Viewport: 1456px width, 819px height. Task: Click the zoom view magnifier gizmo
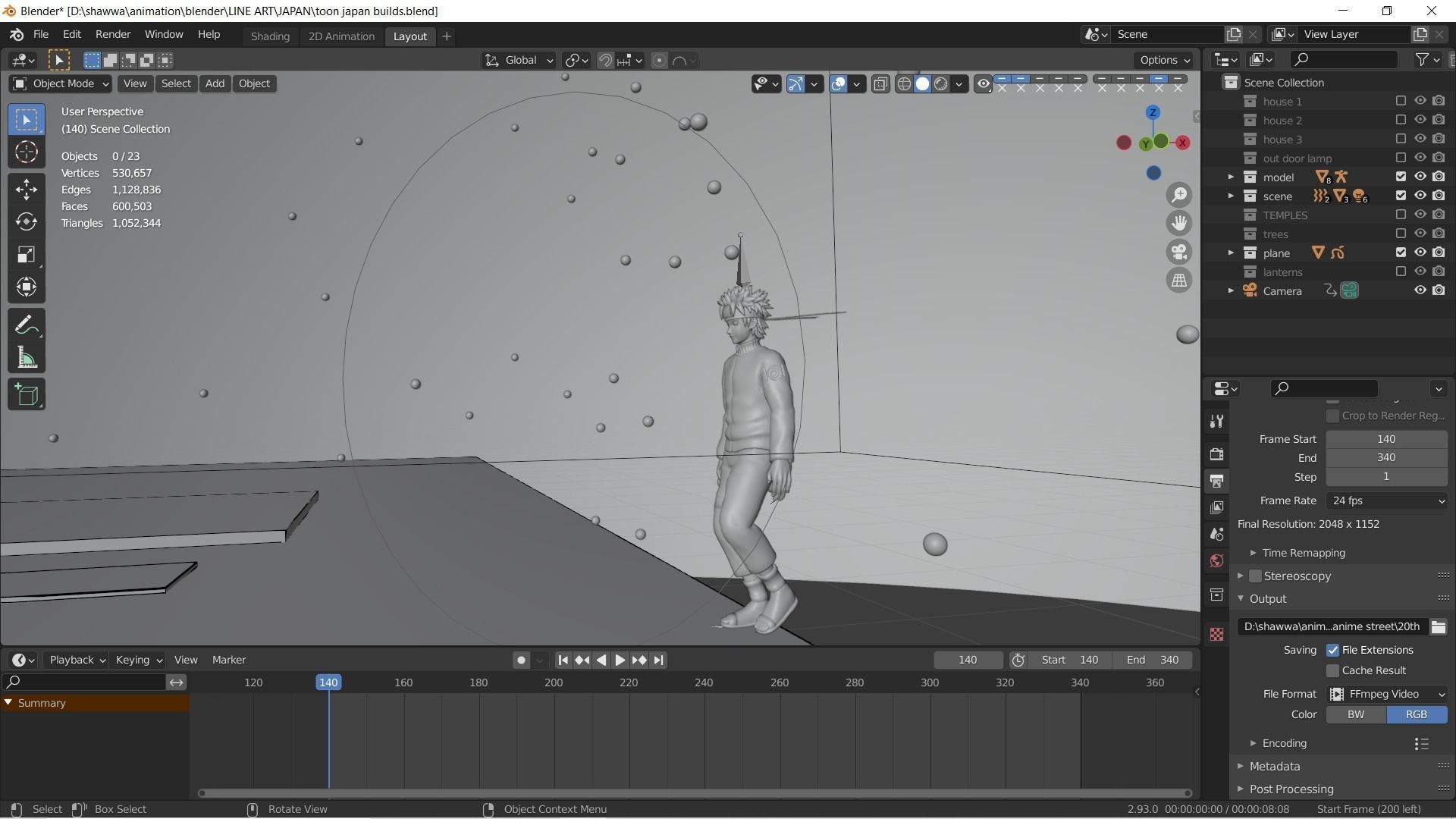coord(1179,195)
